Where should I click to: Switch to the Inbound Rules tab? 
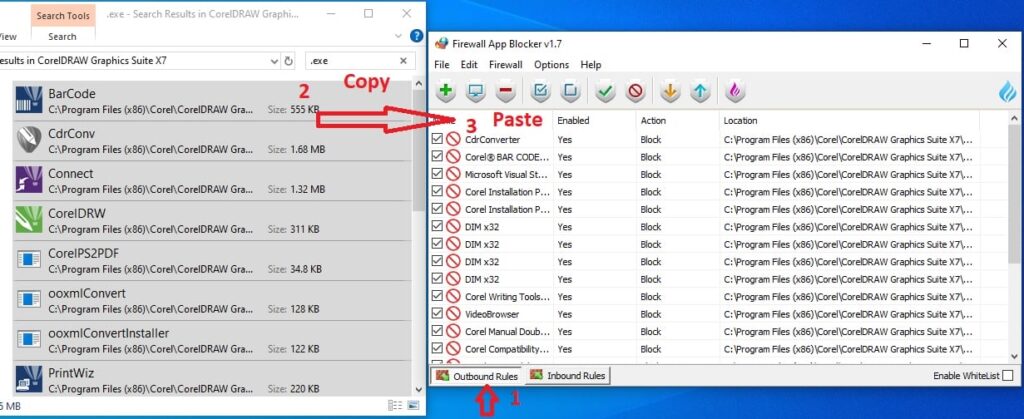pos(568,376)
